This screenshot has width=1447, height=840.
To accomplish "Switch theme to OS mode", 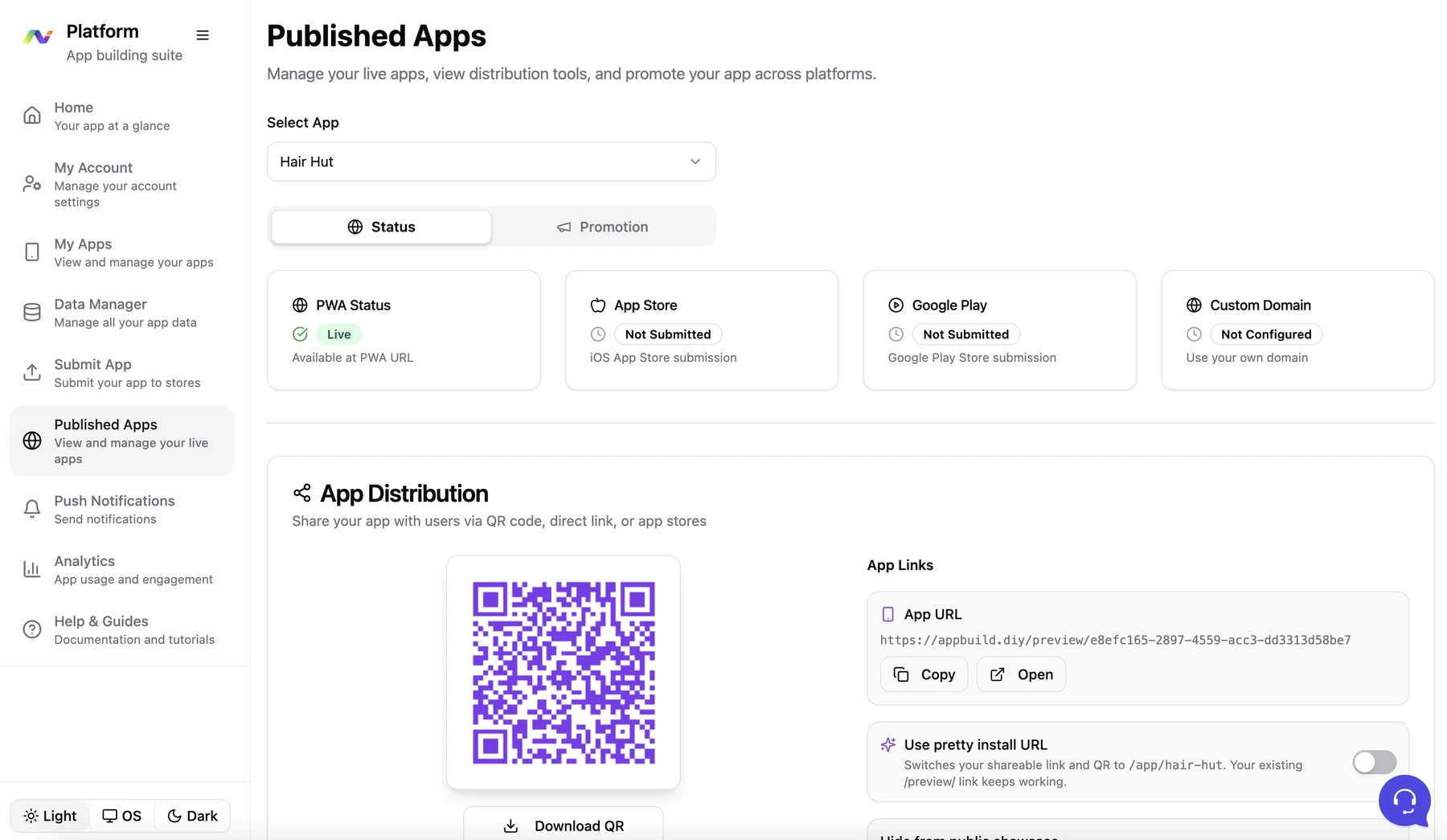I will coord(121,816).
